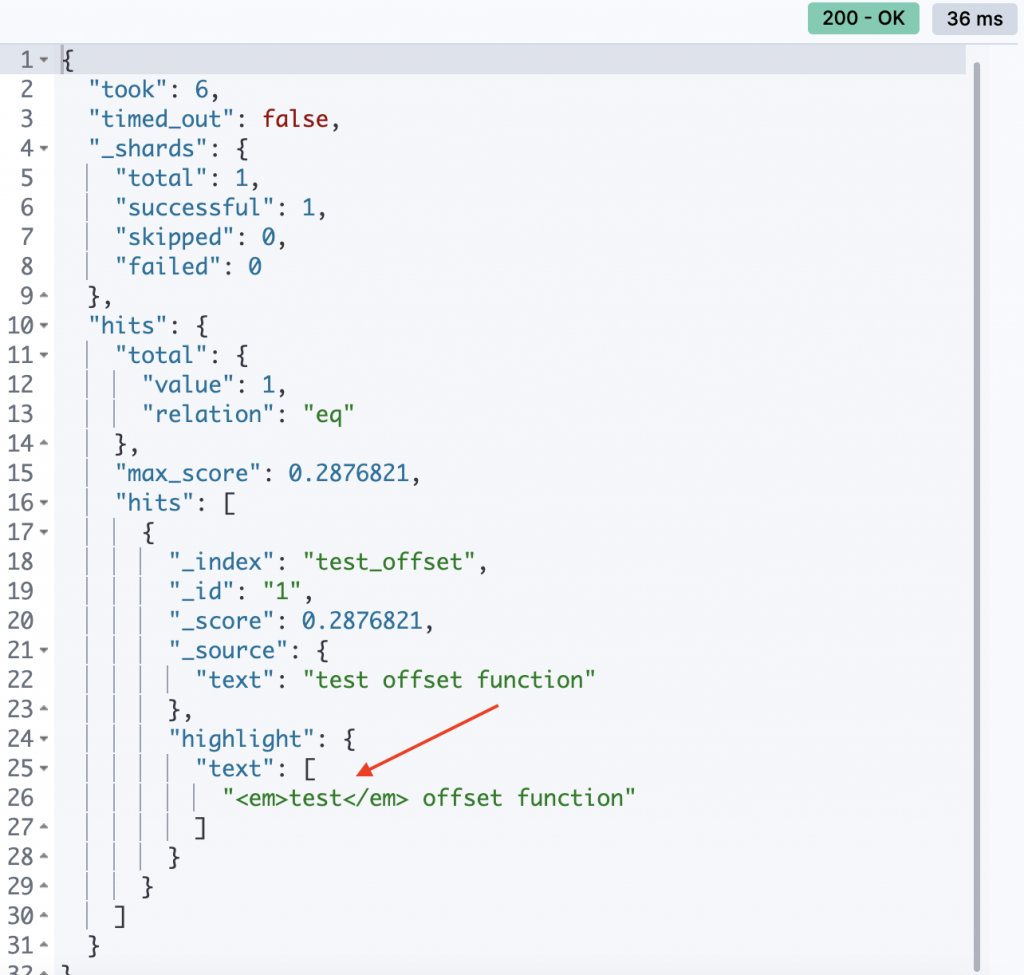Collapse the root object at line 1
This screenshot has height=975, width=1024.
(x=44, y=59)
